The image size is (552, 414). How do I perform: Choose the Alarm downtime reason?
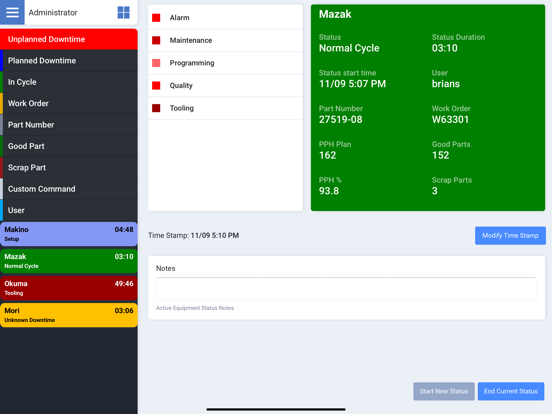click(225, 18)
